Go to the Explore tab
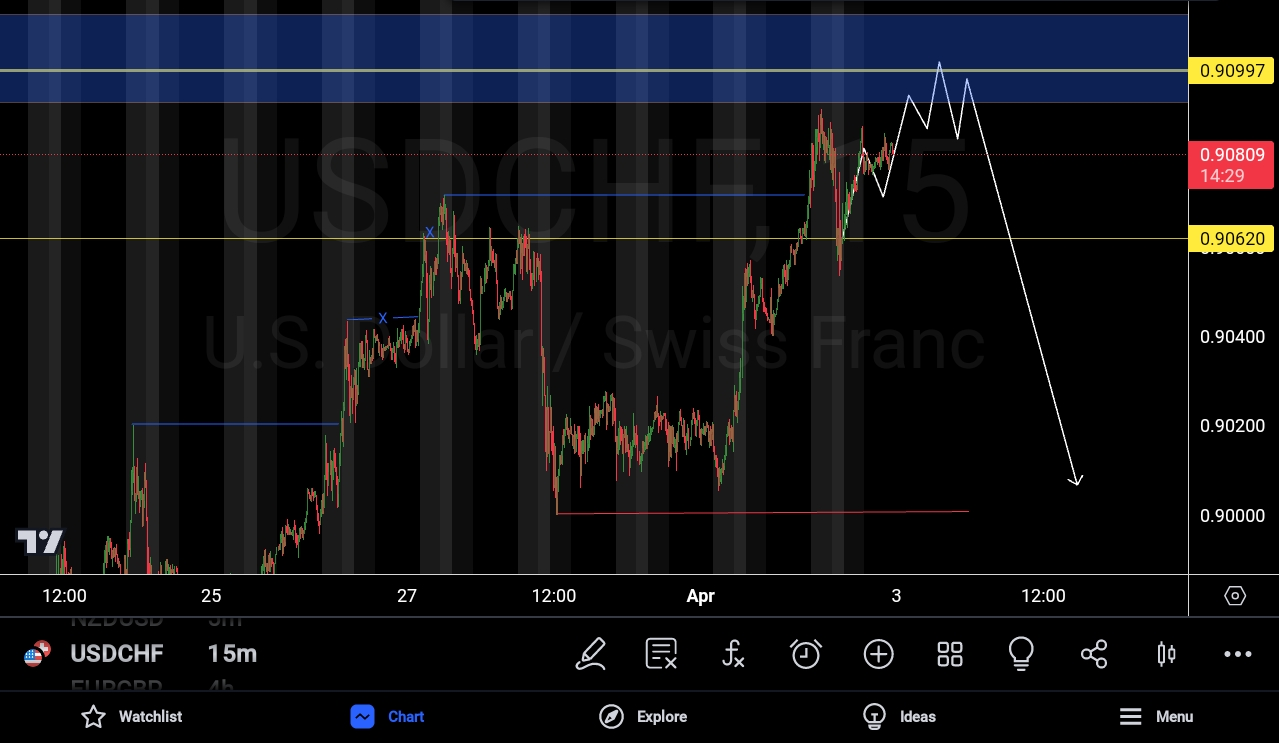The height and width of the screenshot is (743, 1279). point(643,716)
